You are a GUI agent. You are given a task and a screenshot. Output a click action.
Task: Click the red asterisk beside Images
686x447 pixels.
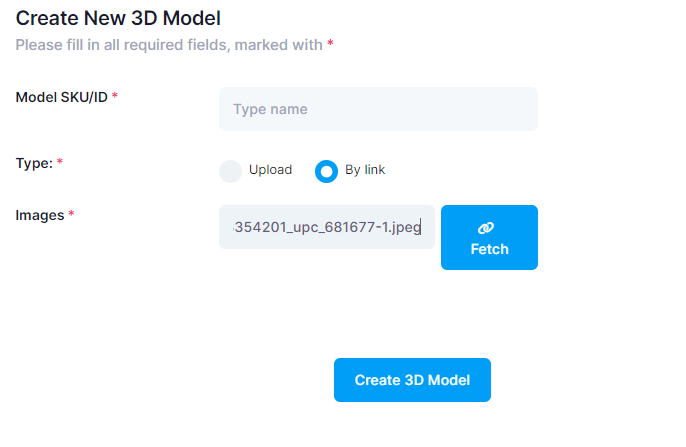pyautogui.click(x=71, y=215)
